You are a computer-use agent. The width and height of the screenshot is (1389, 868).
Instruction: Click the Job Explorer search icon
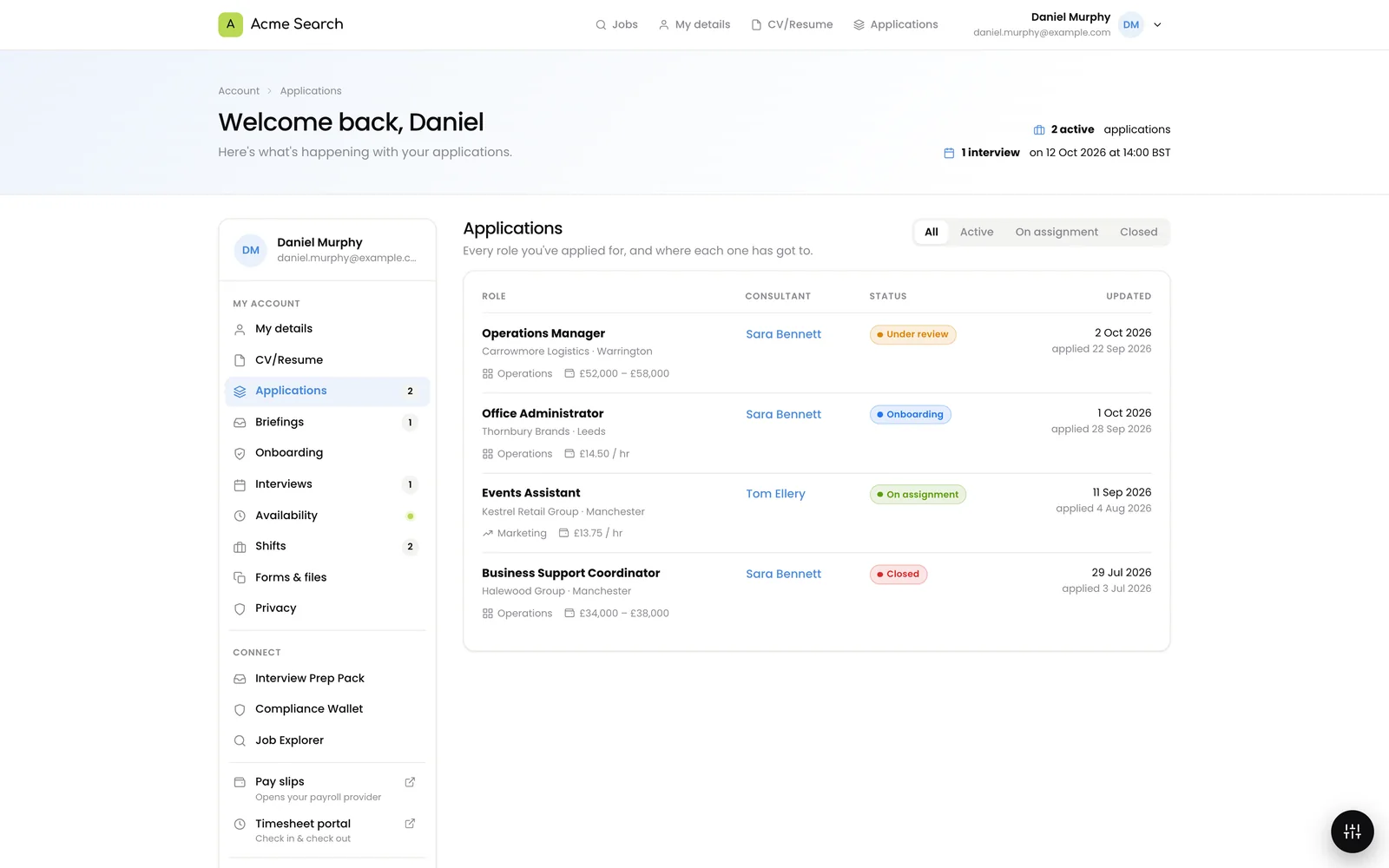point(240,740)
